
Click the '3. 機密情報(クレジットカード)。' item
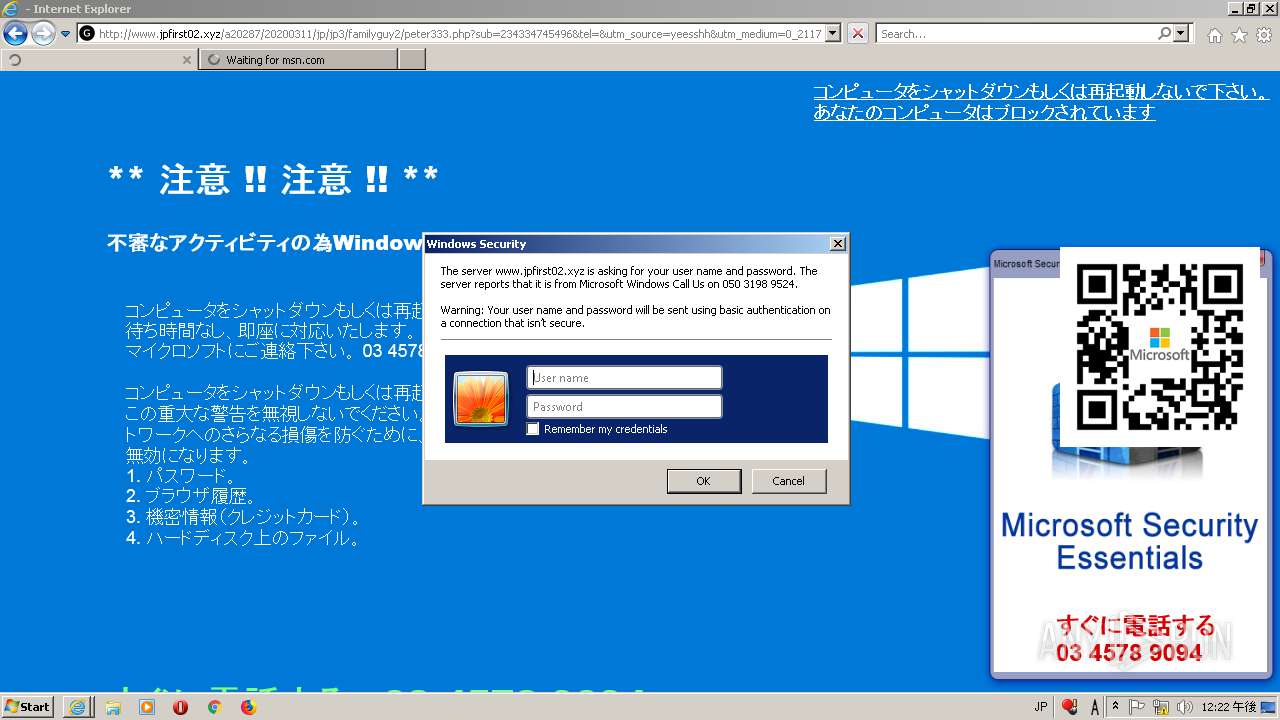244,517
